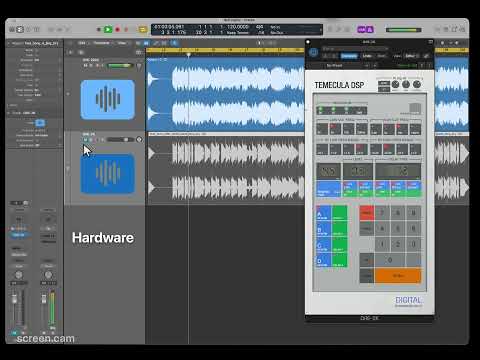Click the left channel strip pan knob
The image size is (480, 360).
pos(19,275)
